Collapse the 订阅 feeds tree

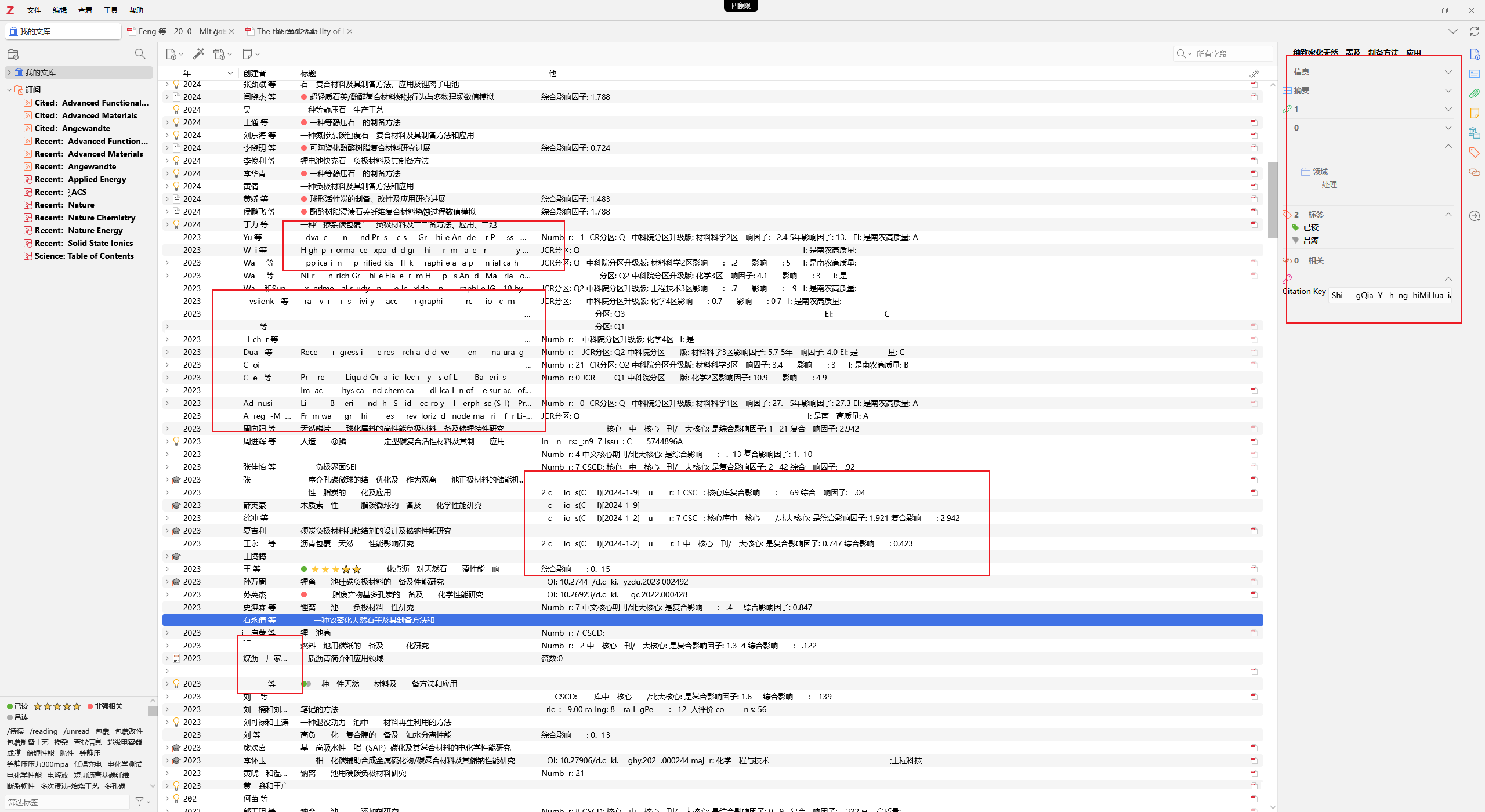[x=9, y=90]
